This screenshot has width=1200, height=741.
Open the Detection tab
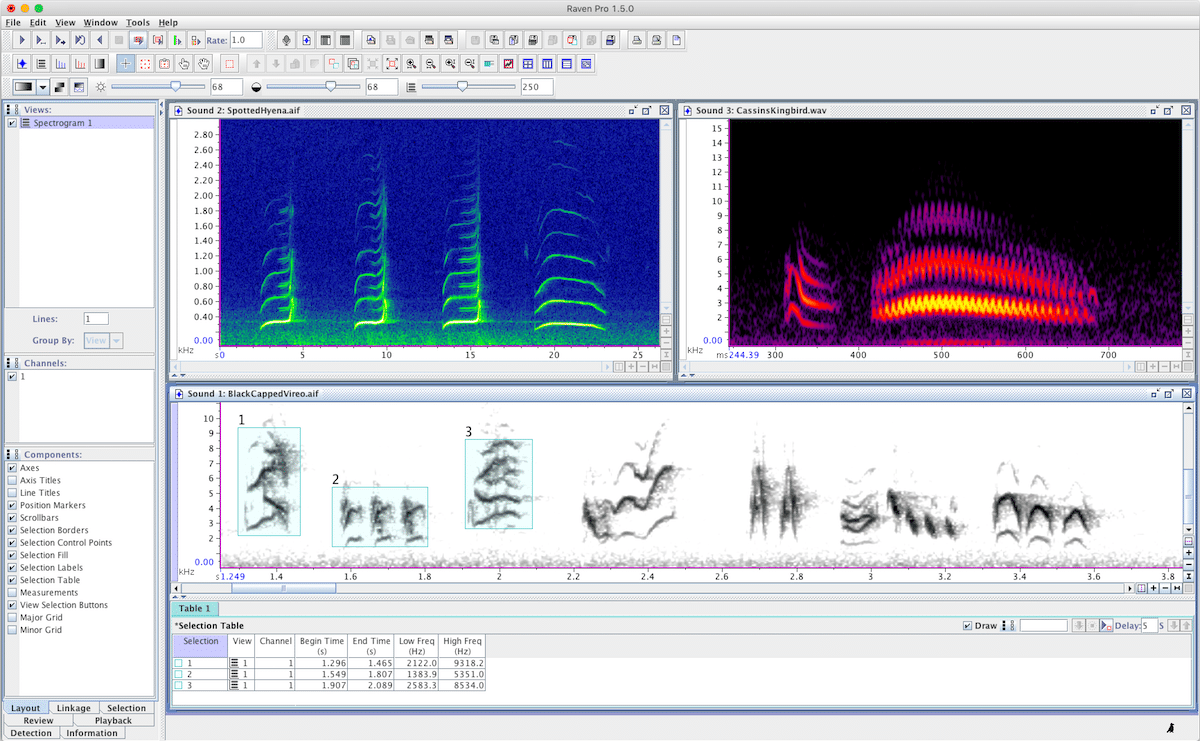[x=31, y=733]
